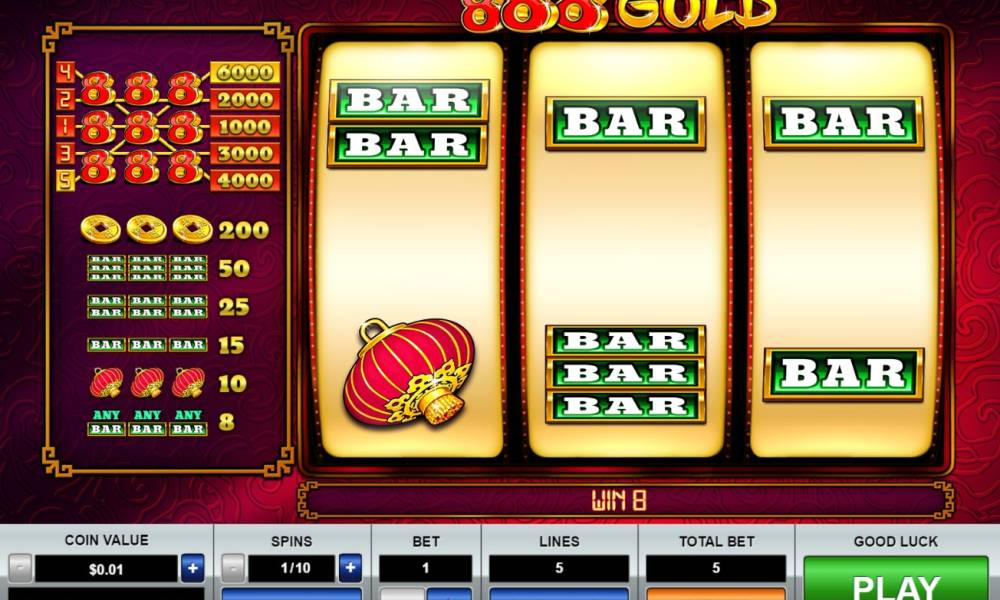This screenshot has height=600, width=1000.
Task: Decrease coin value with minus button
Action: click(x=20, y=567)
